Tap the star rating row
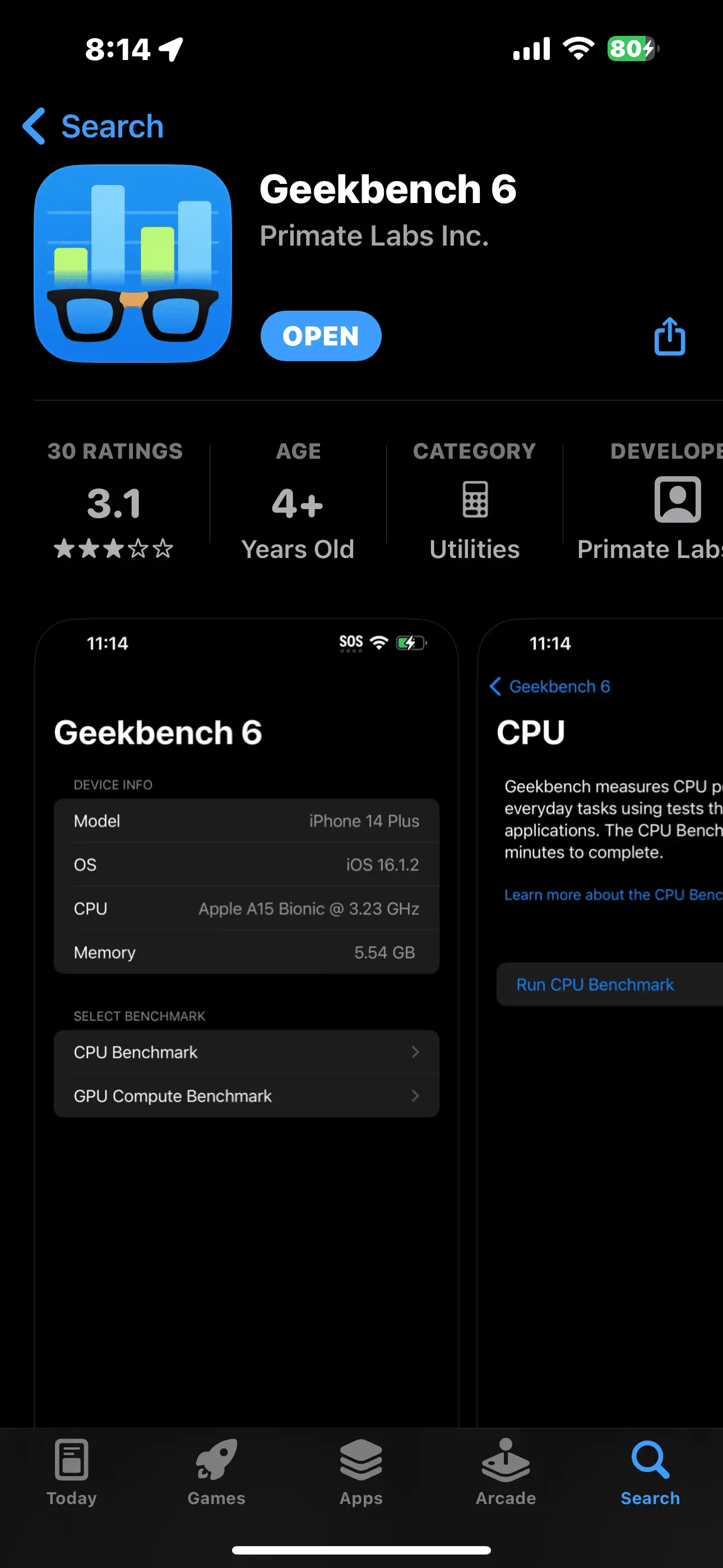723x1568 pixels. click(x=114, y=549)
